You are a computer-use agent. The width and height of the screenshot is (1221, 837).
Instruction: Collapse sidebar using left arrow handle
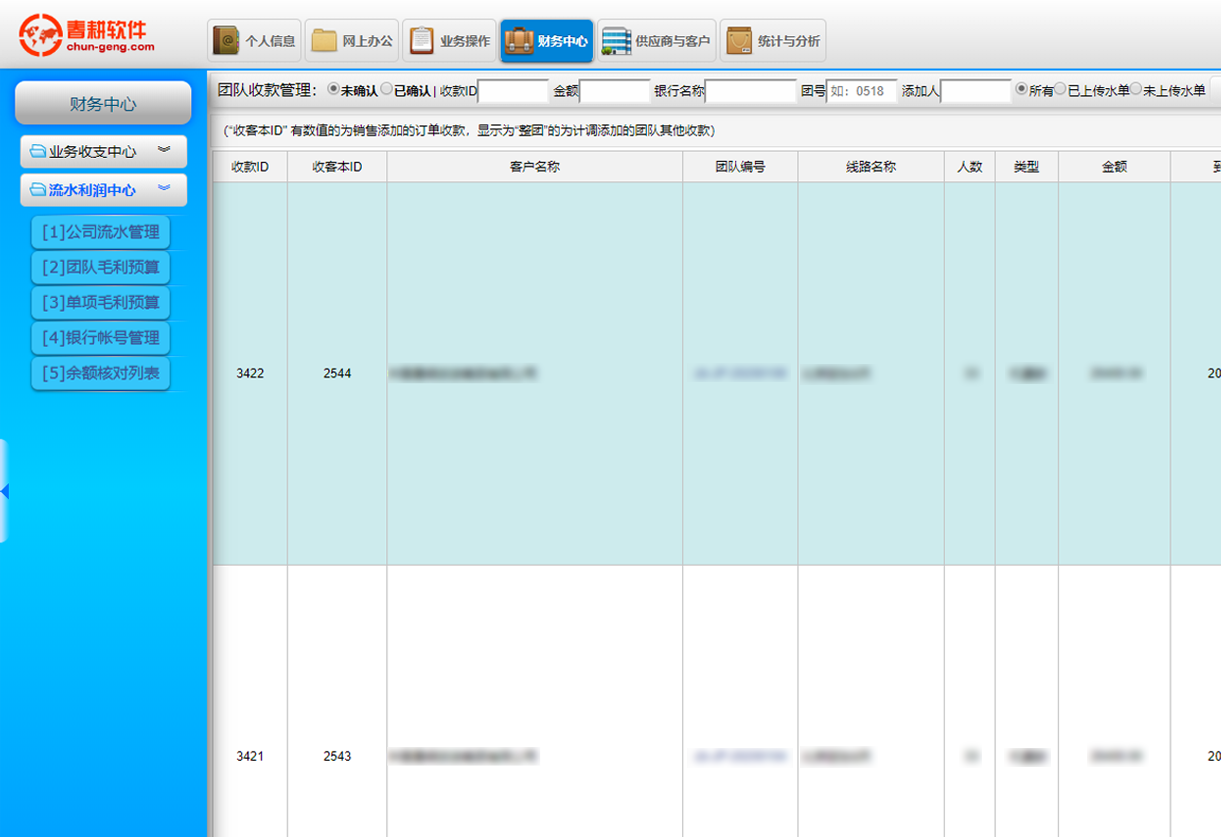click(5, 491)
